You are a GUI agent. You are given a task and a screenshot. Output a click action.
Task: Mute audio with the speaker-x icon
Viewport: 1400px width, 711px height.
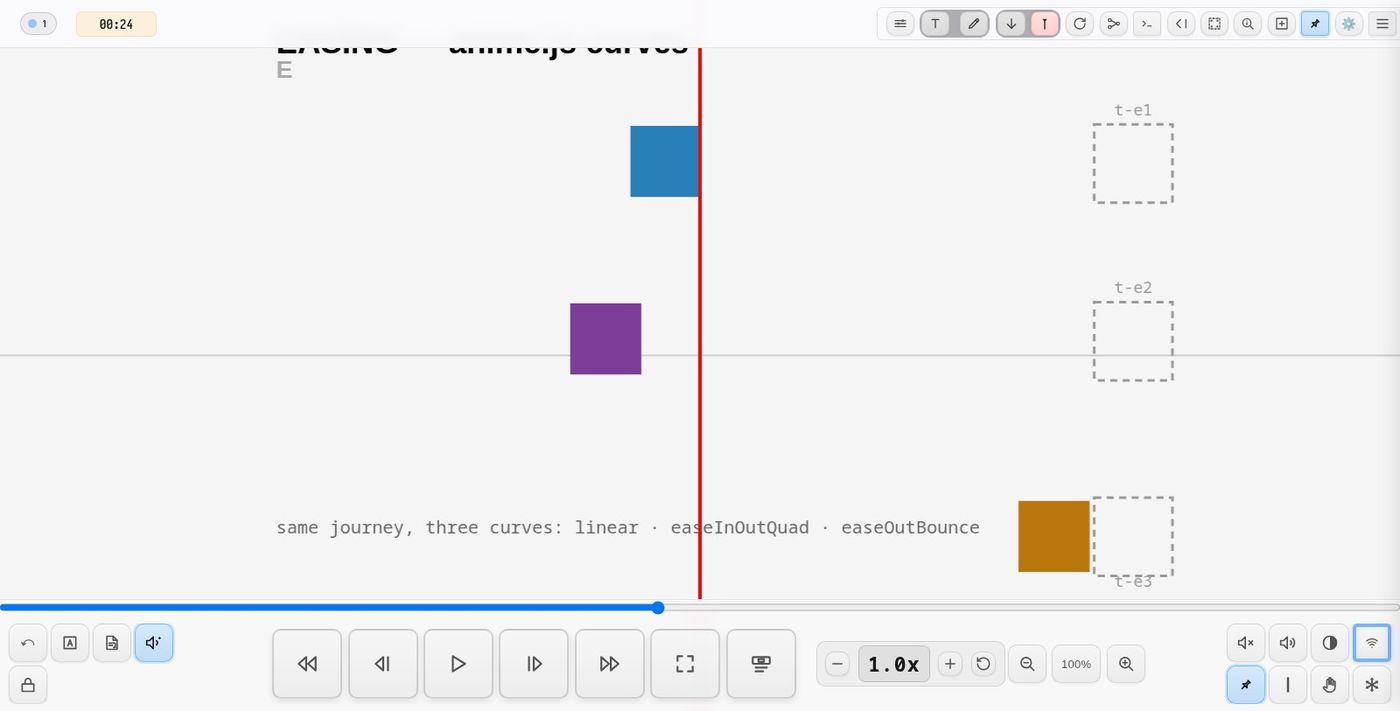tap(1246, 643)
